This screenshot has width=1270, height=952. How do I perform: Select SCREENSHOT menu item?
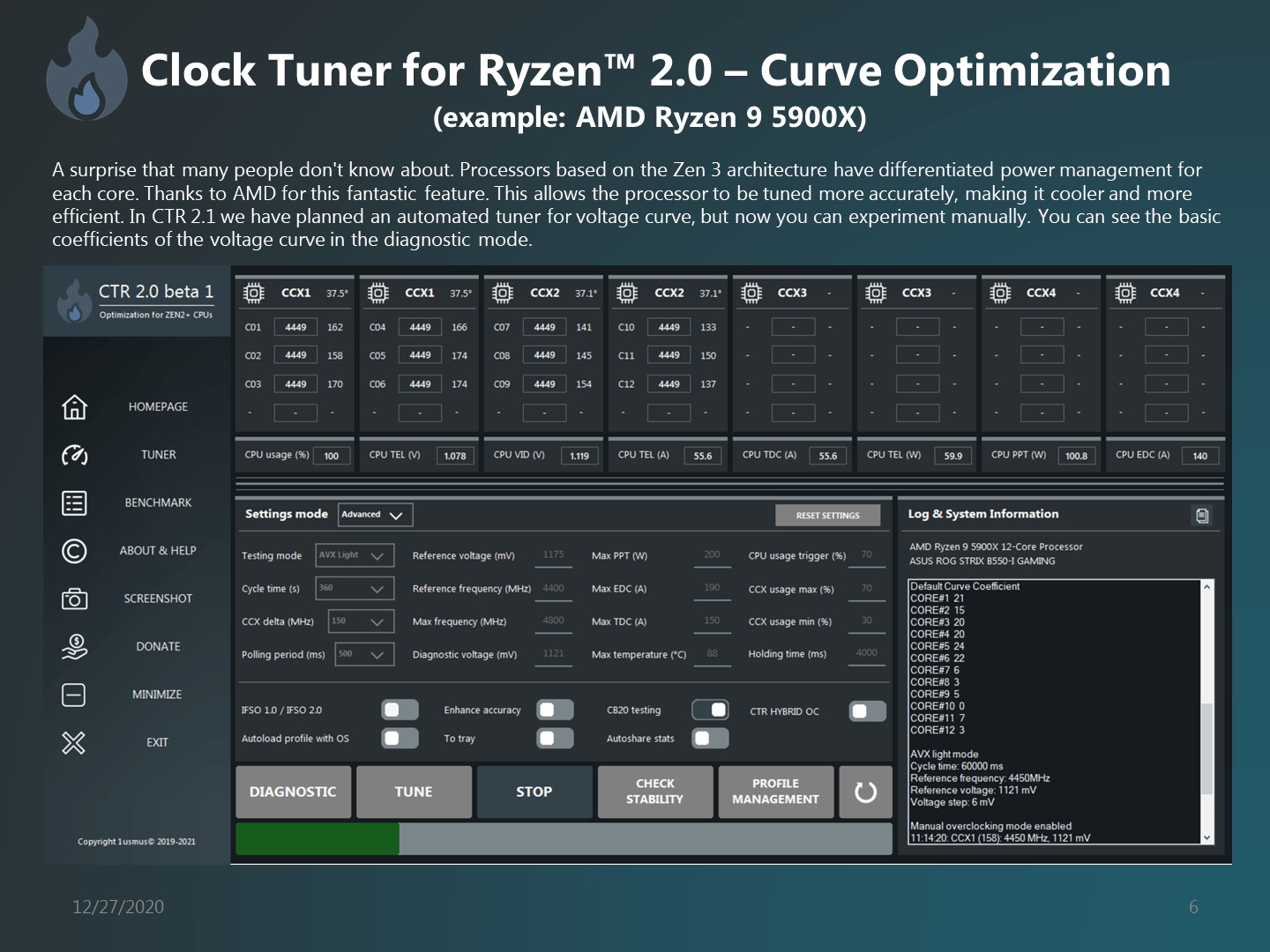pyautogui.click(x=158, y=599)
